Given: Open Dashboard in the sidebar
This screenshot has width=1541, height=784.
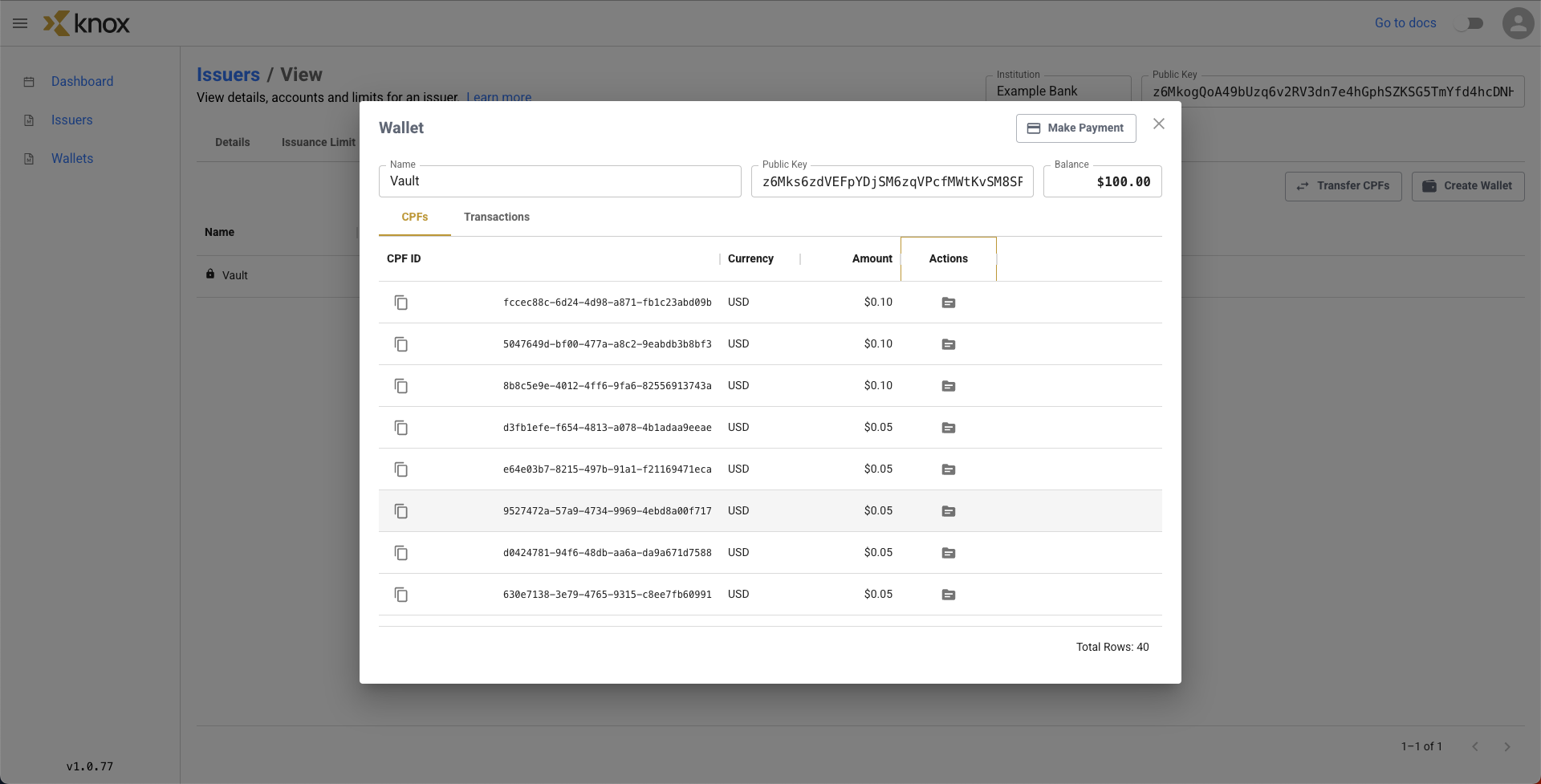Looking at the screenshot, I should coord(82,81).
